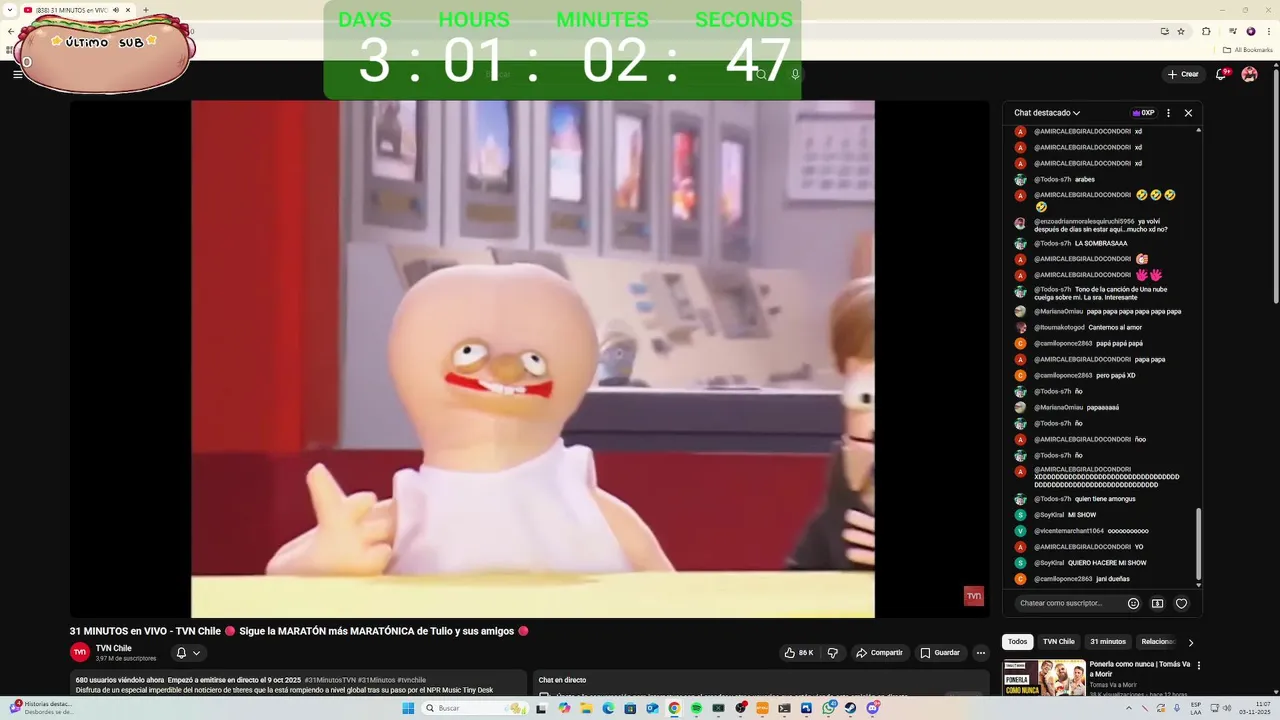This screenshot has height=720, width=1280.
Task: Click the video player to pause
Action: (x=532, y=358)
